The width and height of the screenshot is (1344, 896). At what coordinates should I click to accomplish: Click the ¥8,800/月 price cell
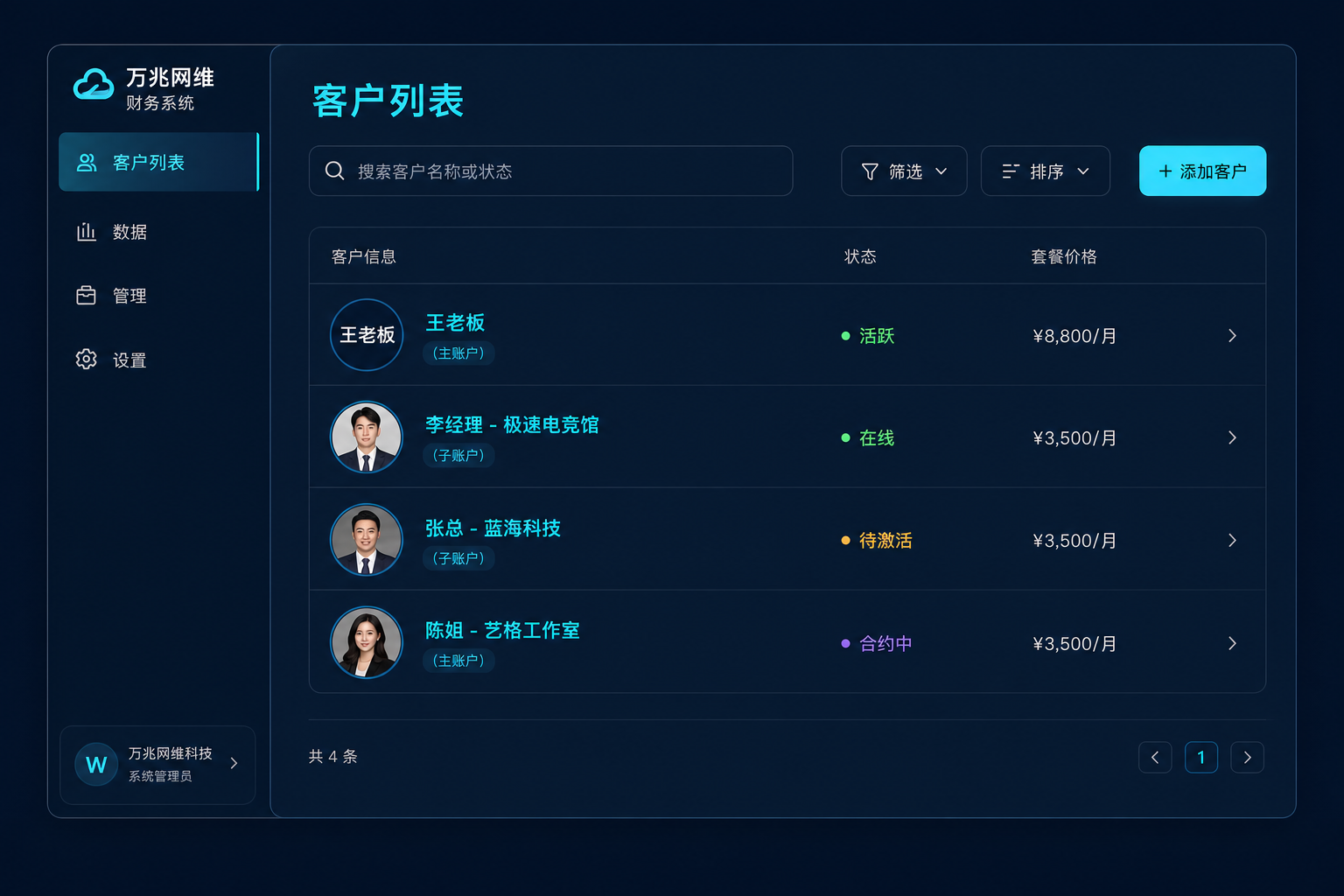(x=1074, y=336)
